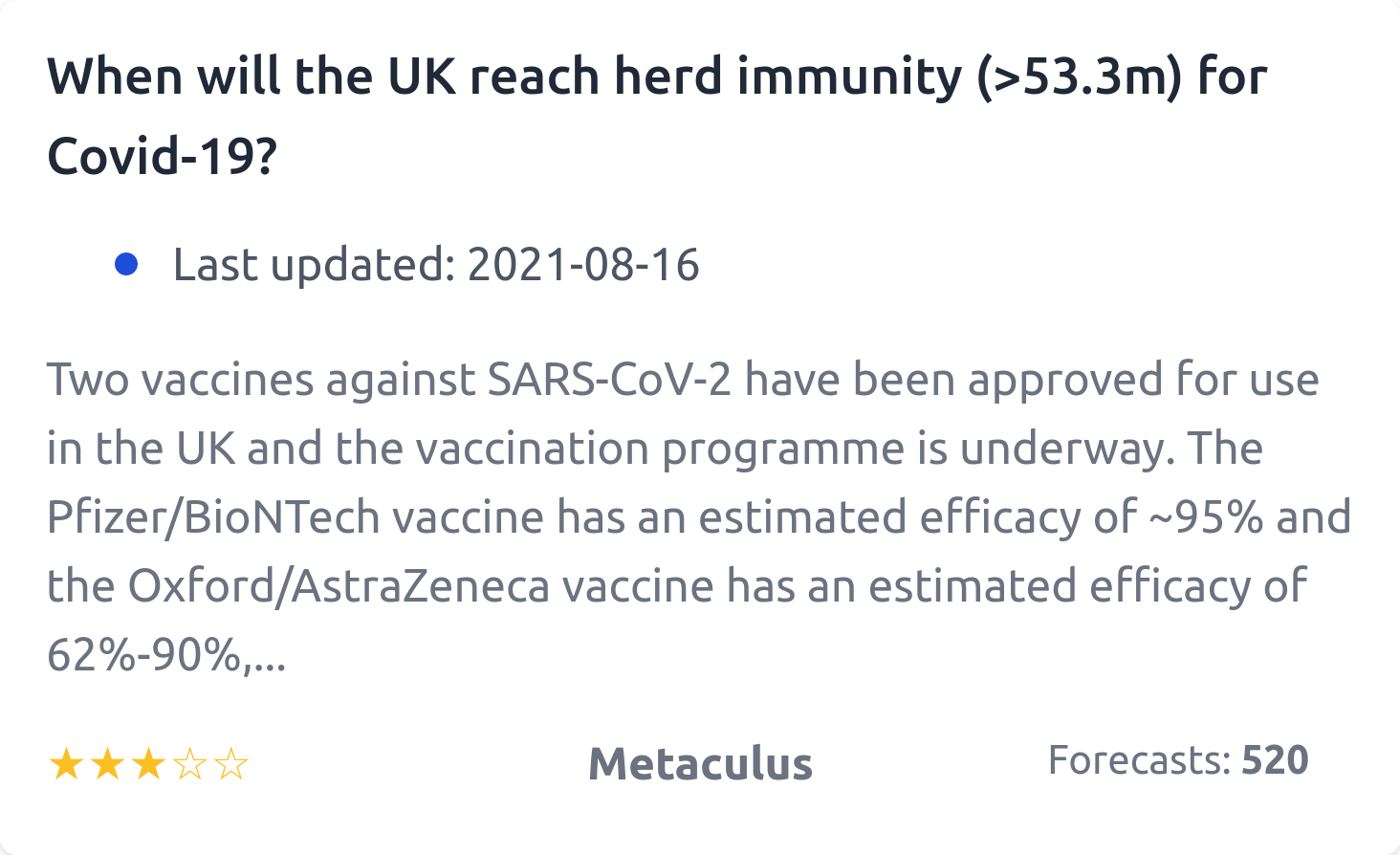Viewport: 1400px width, 855px height.
Task: Click the first filled gold star
Action: click(66, 765)
